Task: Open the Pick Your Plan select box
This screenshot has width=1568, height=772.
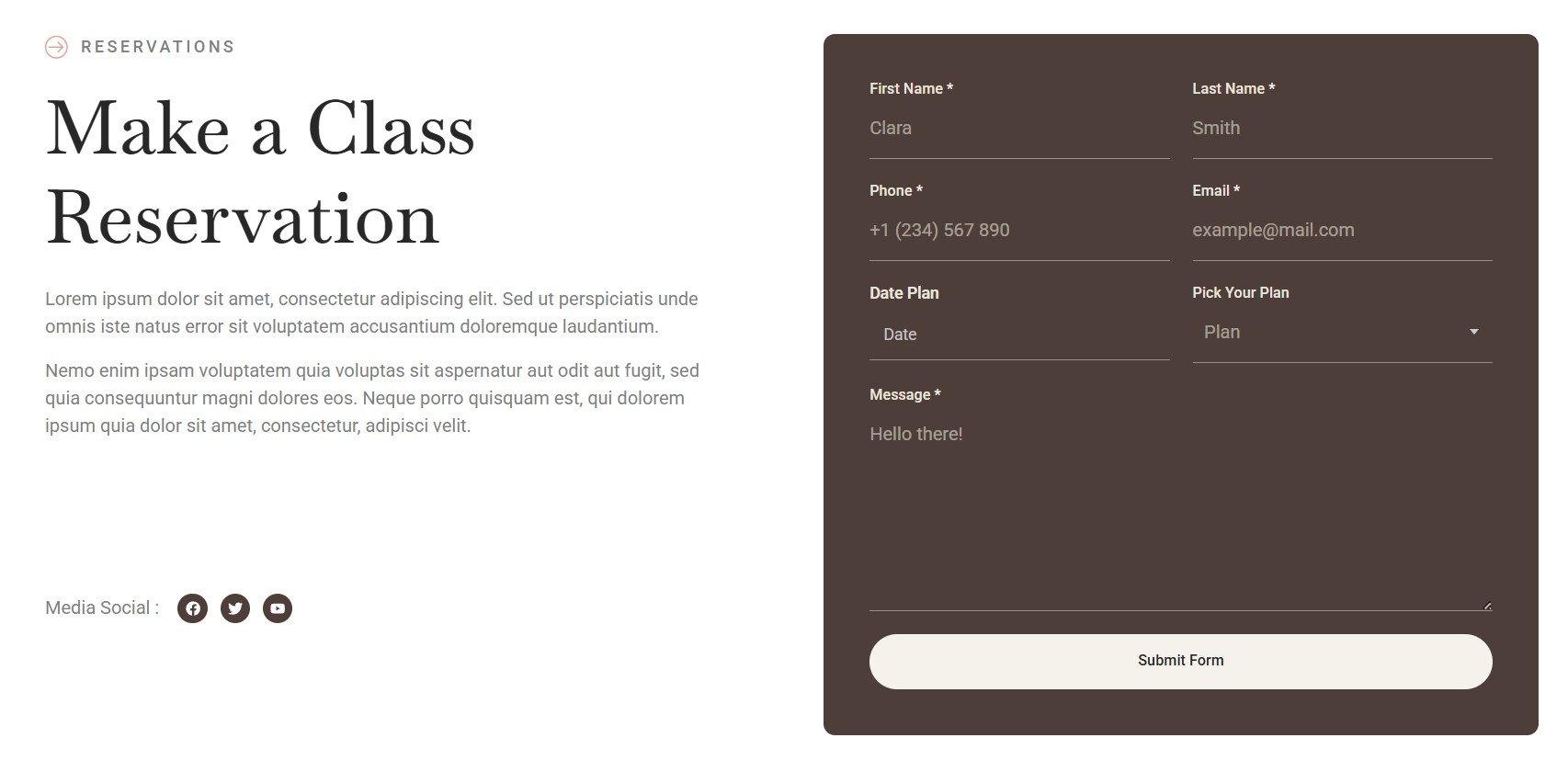Action: [x=1342, y=333]
